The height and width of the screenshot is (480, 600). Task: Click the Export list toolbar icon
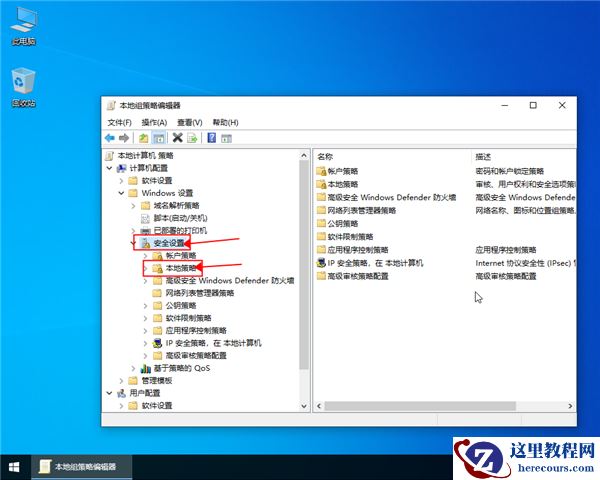pyautogui.click(x=192, y=138)
